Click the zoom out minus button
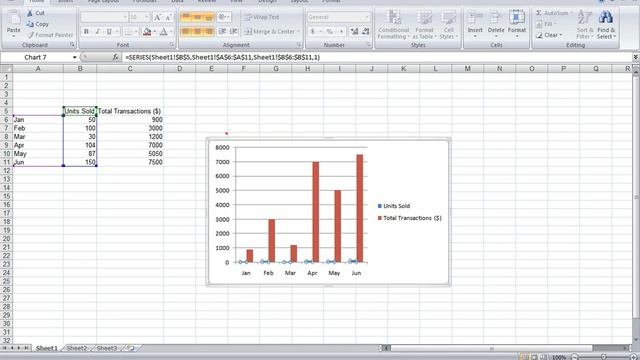 pyautogui.click(x=575, y=357)
